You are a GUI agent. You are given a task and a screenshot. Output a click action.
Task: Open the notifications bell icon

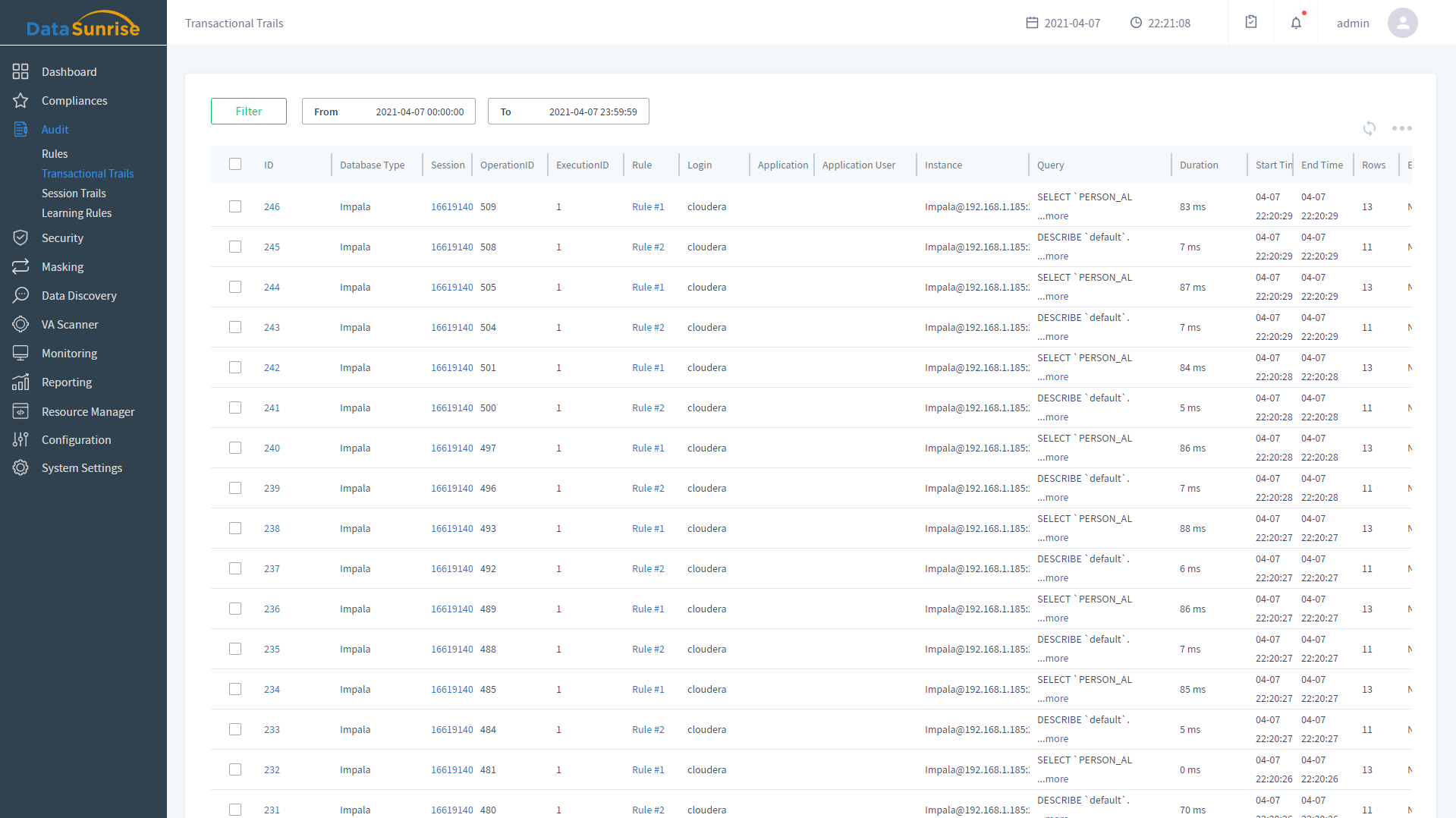click(x=1296, y=23)
